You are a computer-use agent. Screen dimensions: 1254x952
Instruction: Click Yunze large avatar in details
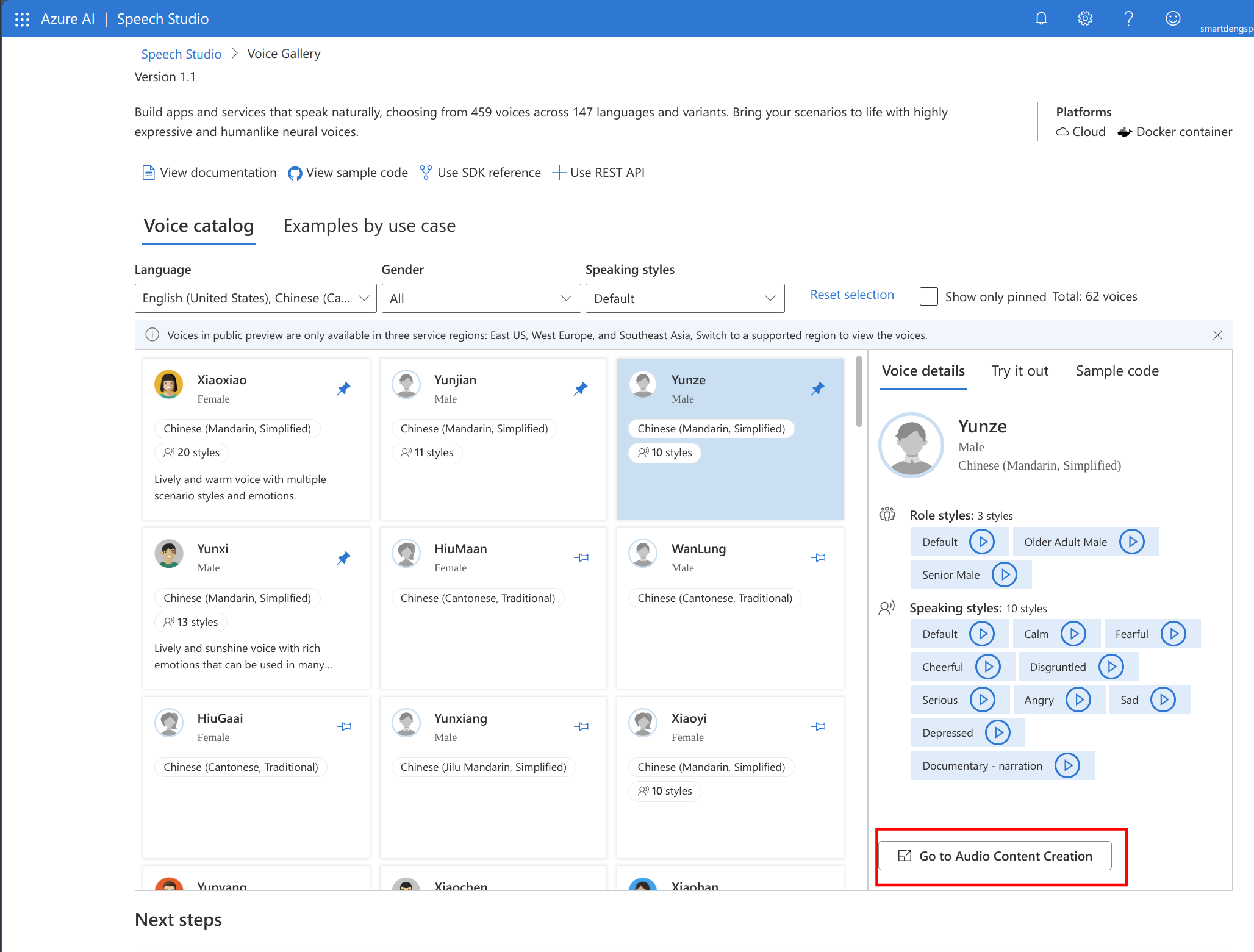tap(911, 445)
